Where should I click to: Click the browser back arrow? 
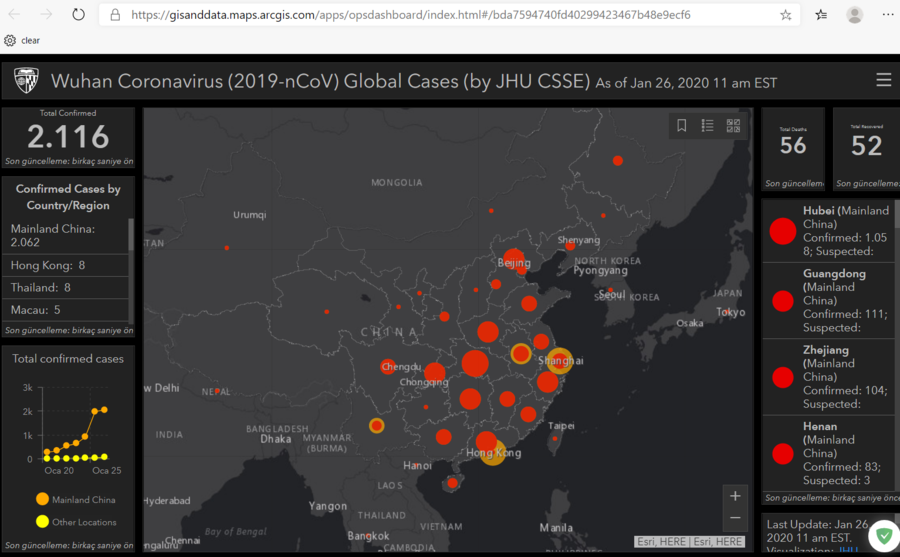14,15
